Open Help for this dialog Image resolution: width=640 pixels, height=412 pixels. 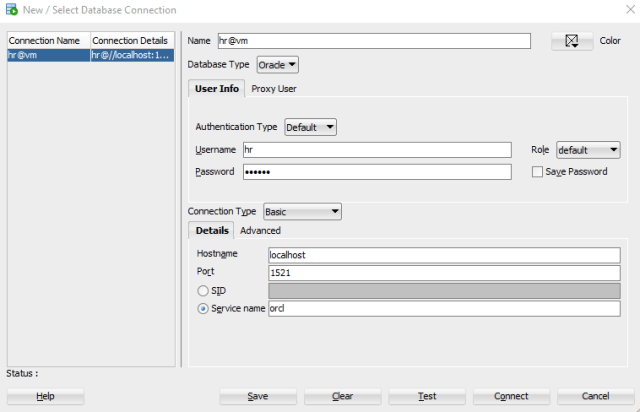pos(45,396)
